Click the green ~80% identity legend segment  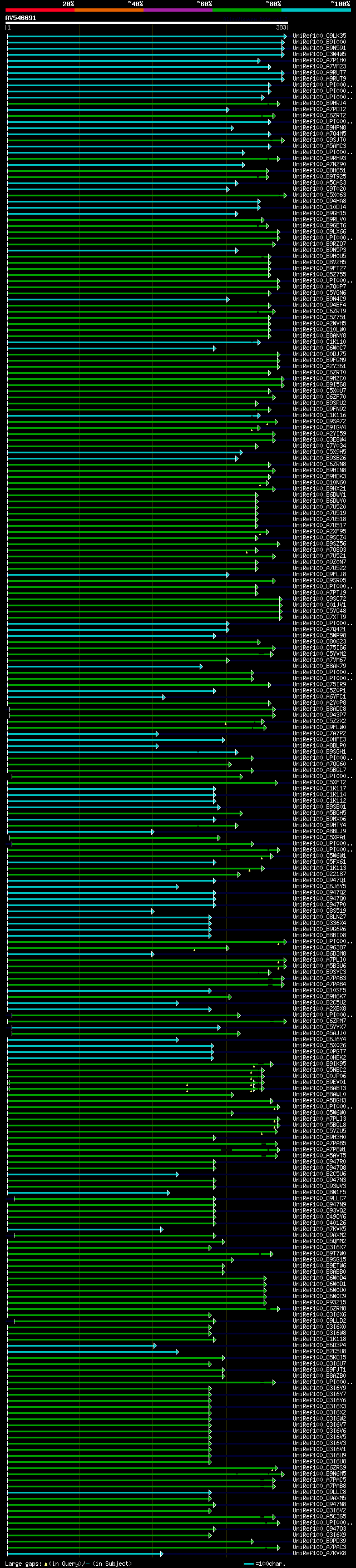click(x=247, y=11)
